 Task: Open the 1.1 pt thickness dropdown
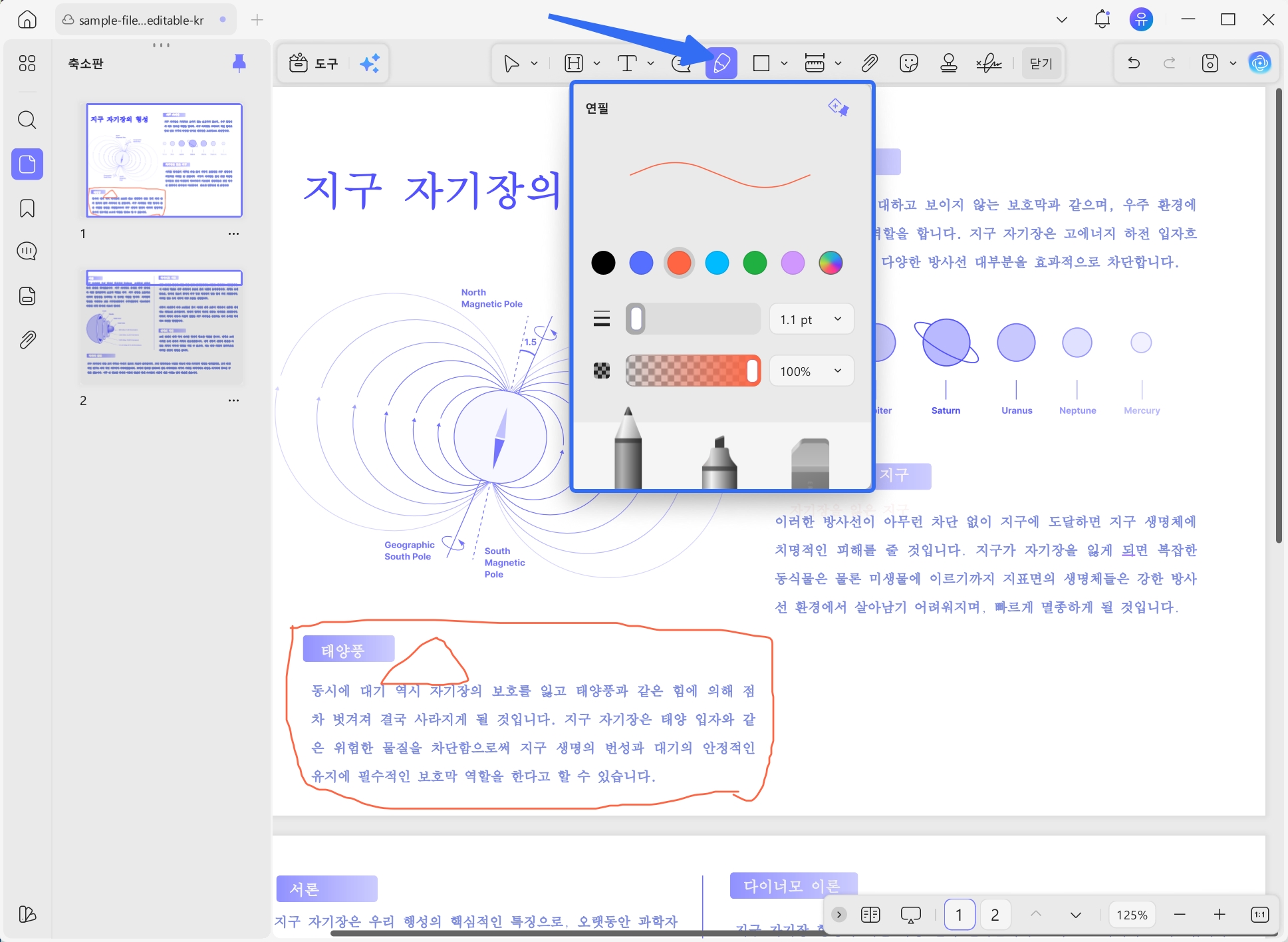812,319
